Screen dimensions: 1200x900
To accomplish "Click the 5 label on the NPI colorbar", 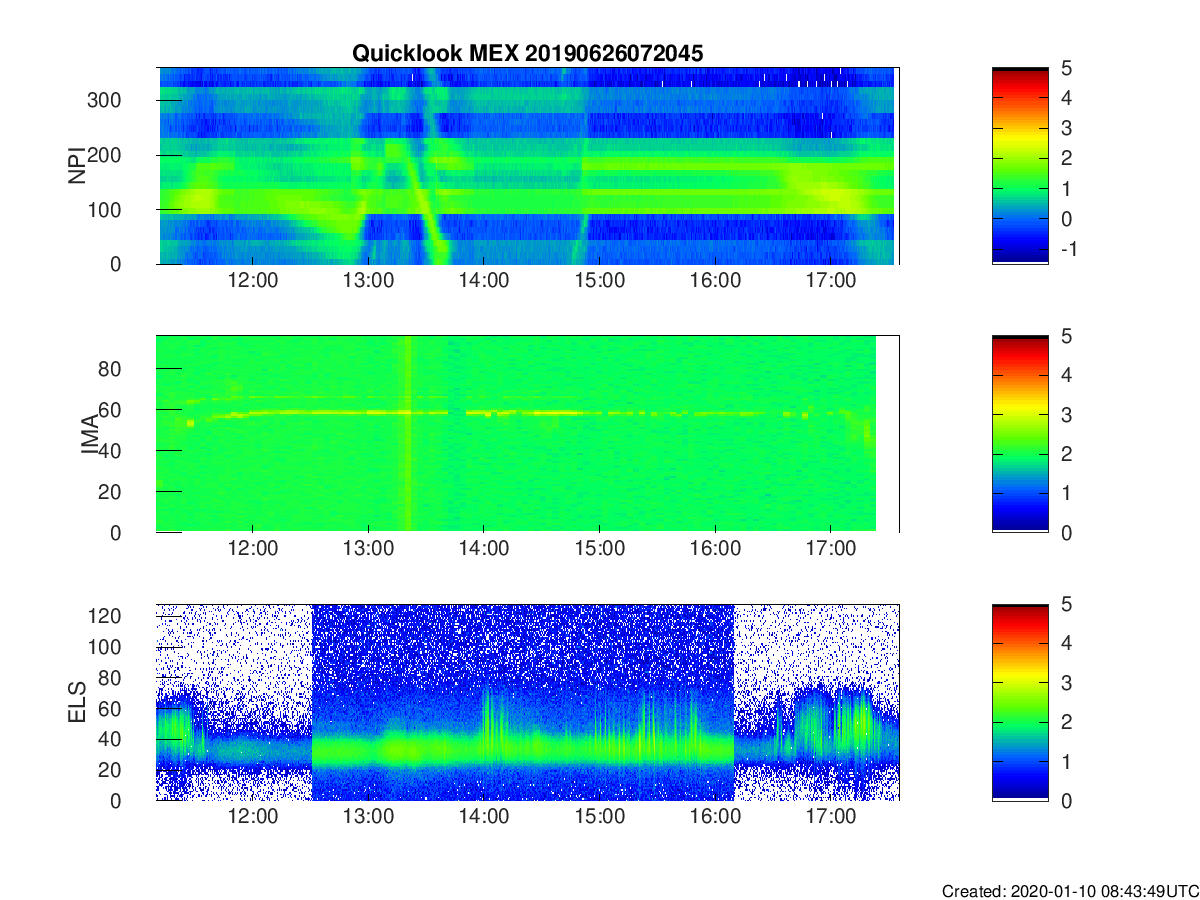I will point(1065,68).
